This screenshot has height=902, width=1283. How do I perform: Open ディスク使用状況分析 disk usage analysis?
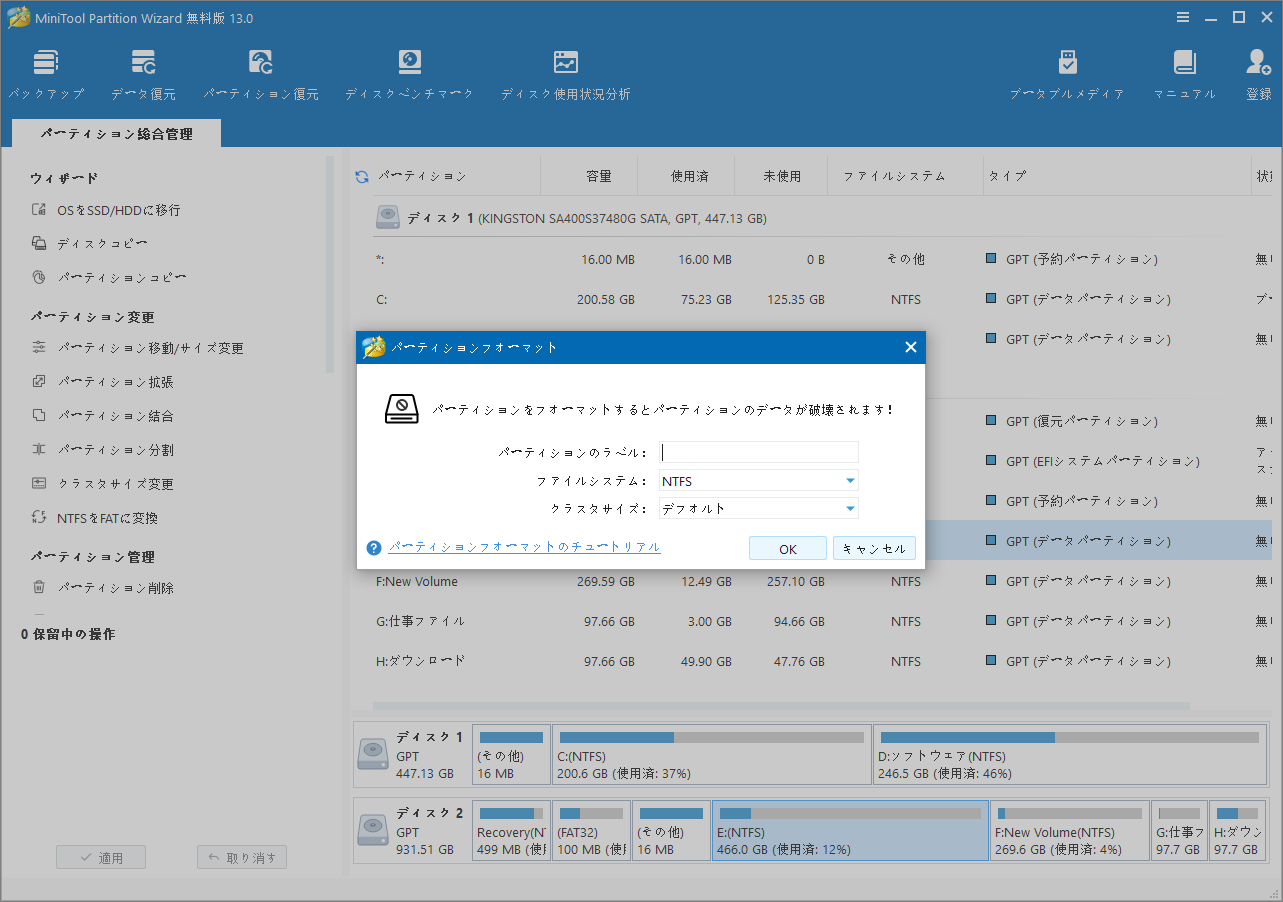tap(565, 72)
